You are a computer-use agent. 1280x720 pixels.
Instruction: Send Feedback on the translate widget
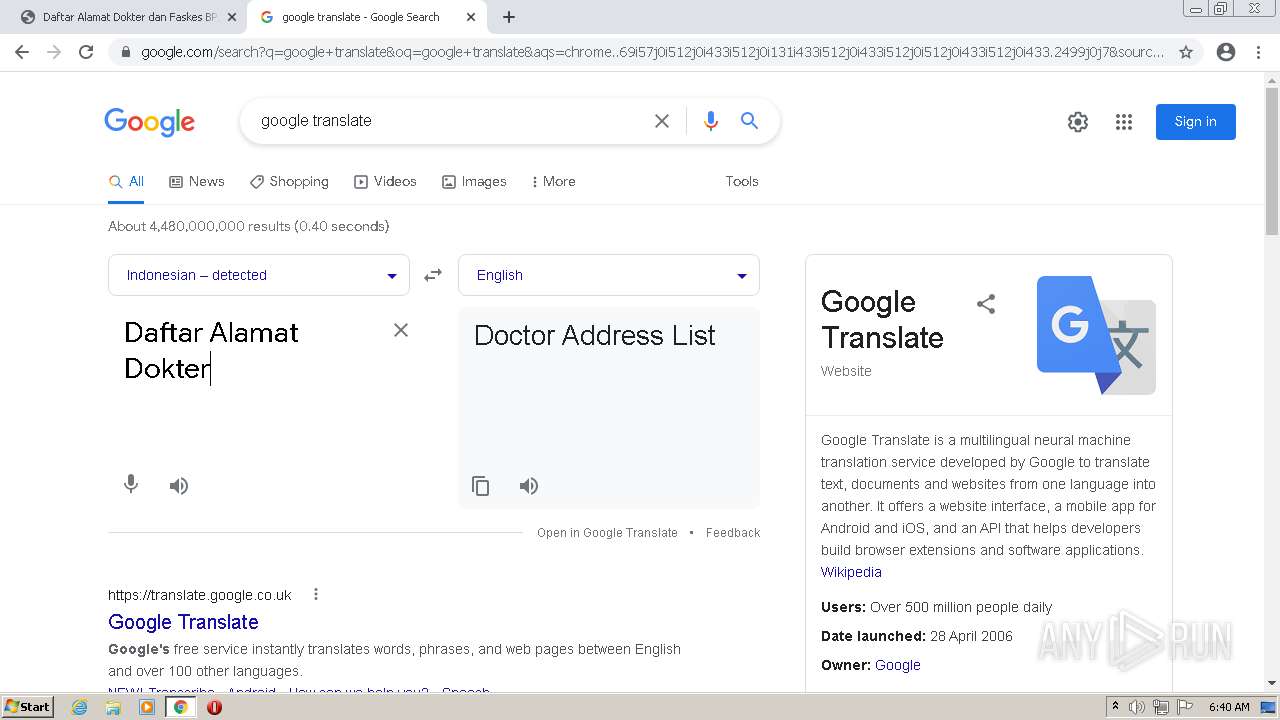point(733,533)
